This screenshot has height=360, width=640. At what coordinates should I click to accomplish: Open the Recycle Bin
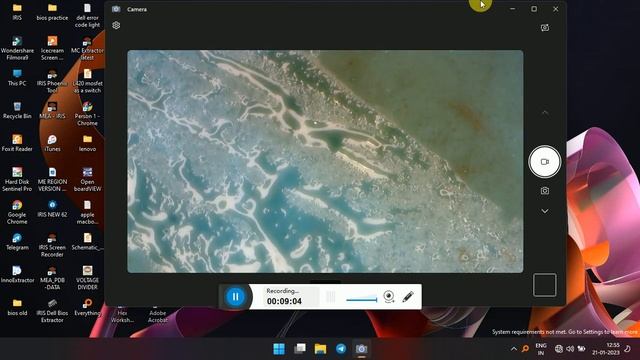(17, 111)
